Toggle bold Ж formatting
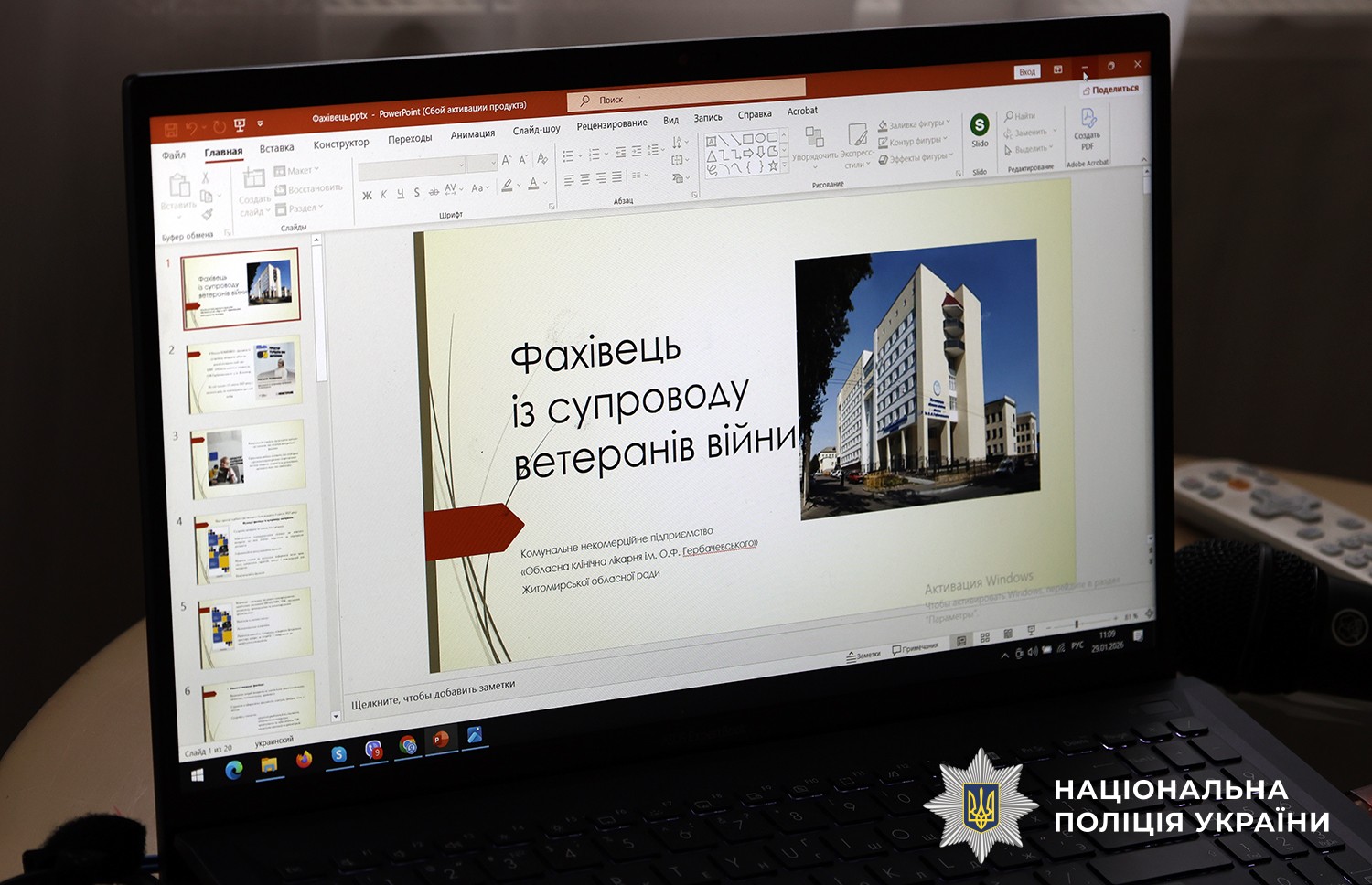Screen dimensions: 1372x885 [x=367, y=195]
